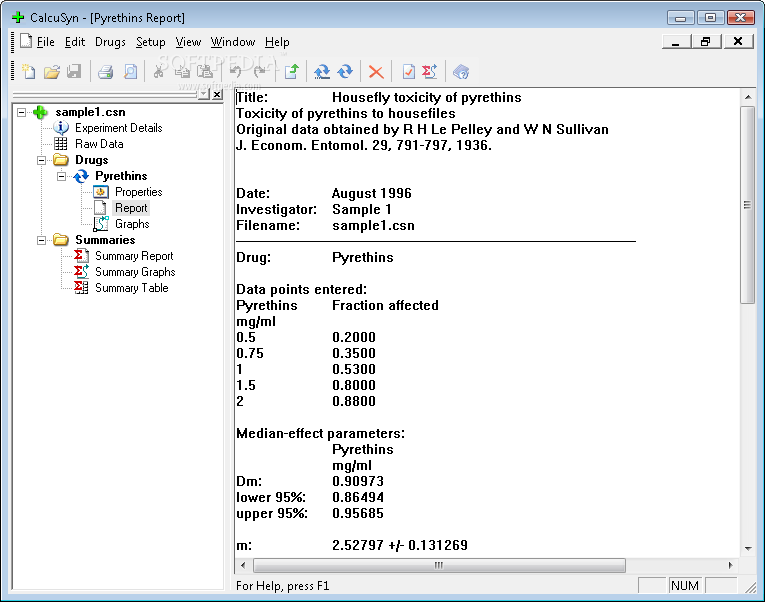Collapse the Drugs folder node
Image resolution: width=765 pixels, height=602 pixels.
pyautogui.click(x=41, y=160)
